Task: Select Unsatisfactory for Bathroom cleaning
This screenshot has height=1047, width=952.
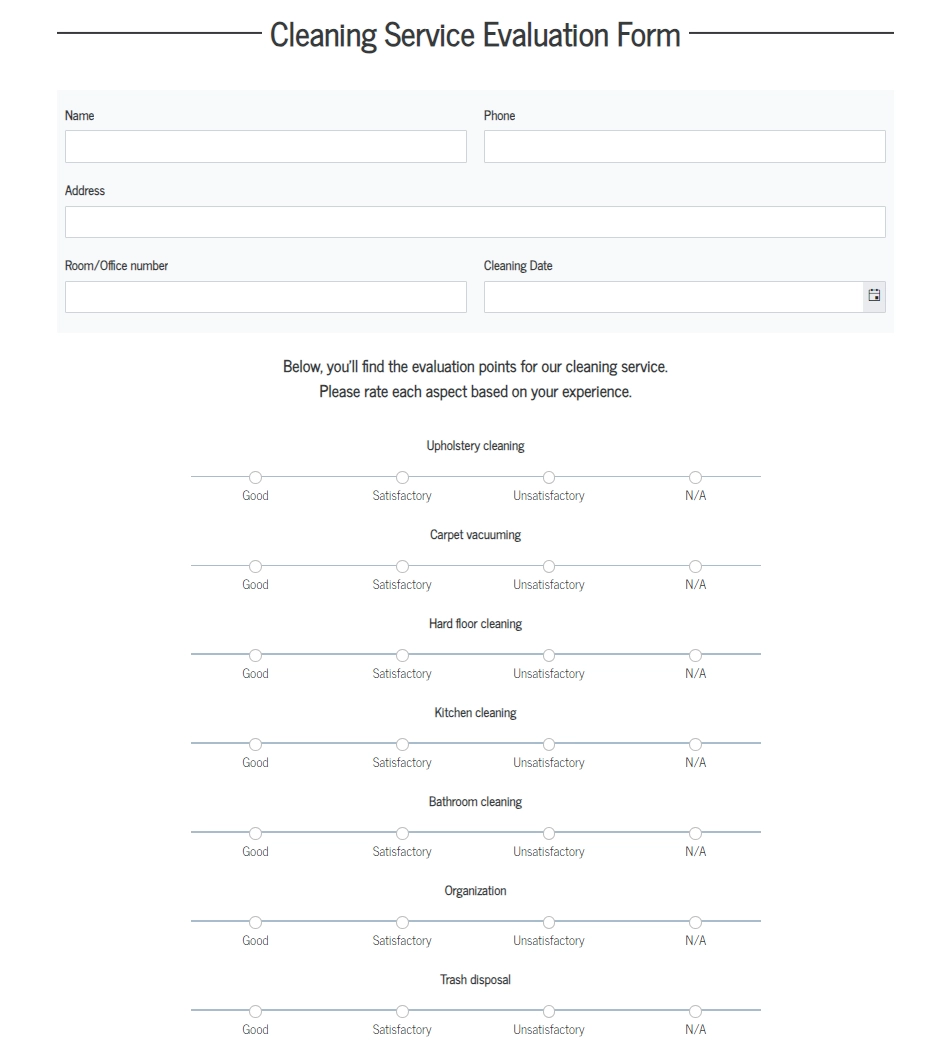Action: 548,833
